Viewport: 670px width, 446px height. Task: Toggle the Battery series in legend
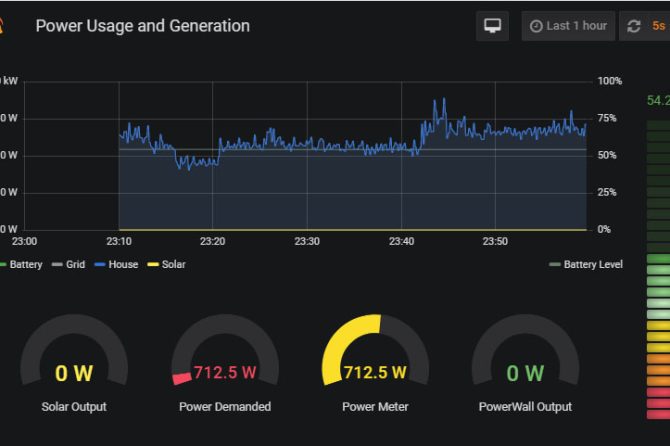tap(25, 265)
